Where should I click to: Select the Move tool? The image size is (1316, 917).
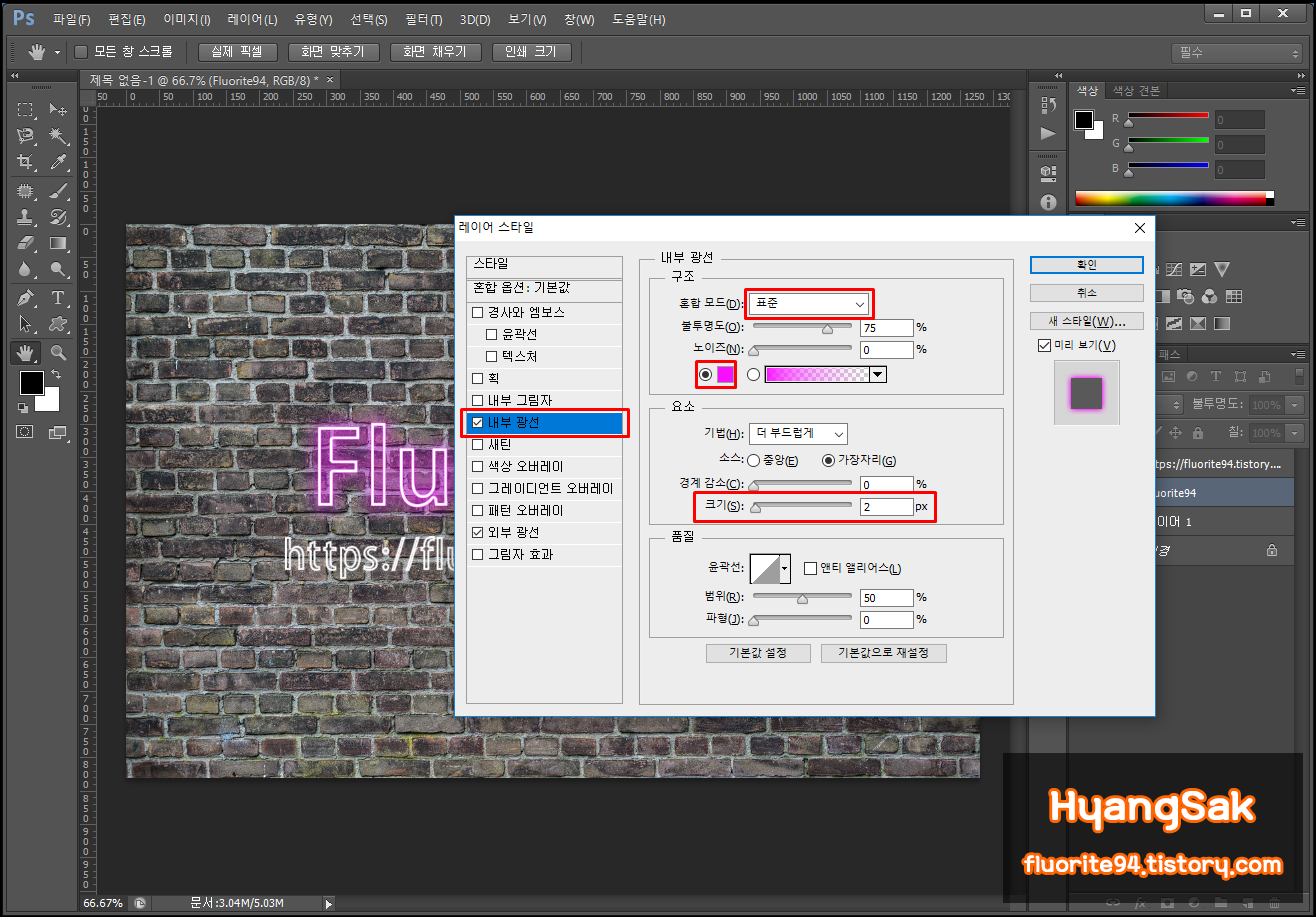tap(58, 109)
